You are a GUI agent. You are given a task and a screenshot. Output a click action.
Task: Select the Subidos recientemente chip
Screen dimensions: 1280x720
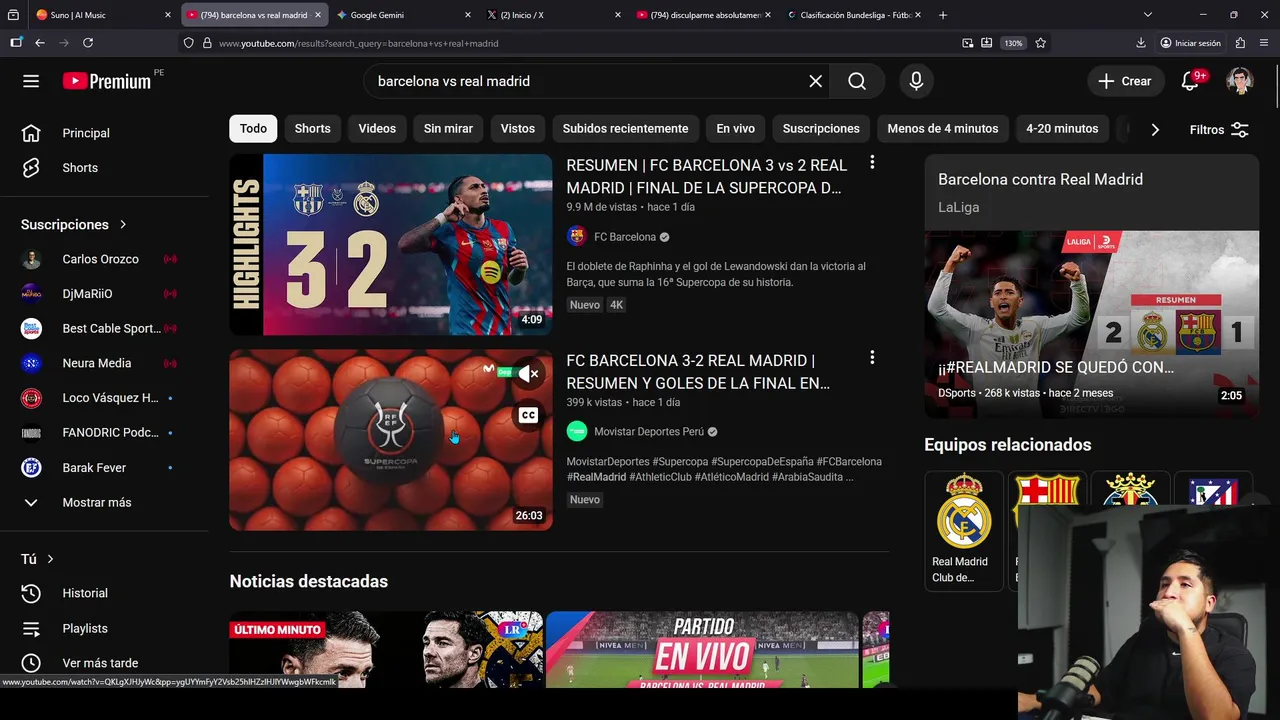pyautogui.click(x=625, y=128)
